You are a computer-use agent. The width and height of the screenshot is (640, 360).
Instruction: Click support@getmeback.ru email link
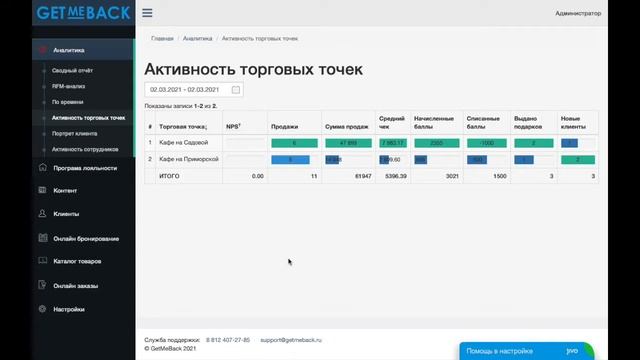pyautogui.click(x=291, y=340)
